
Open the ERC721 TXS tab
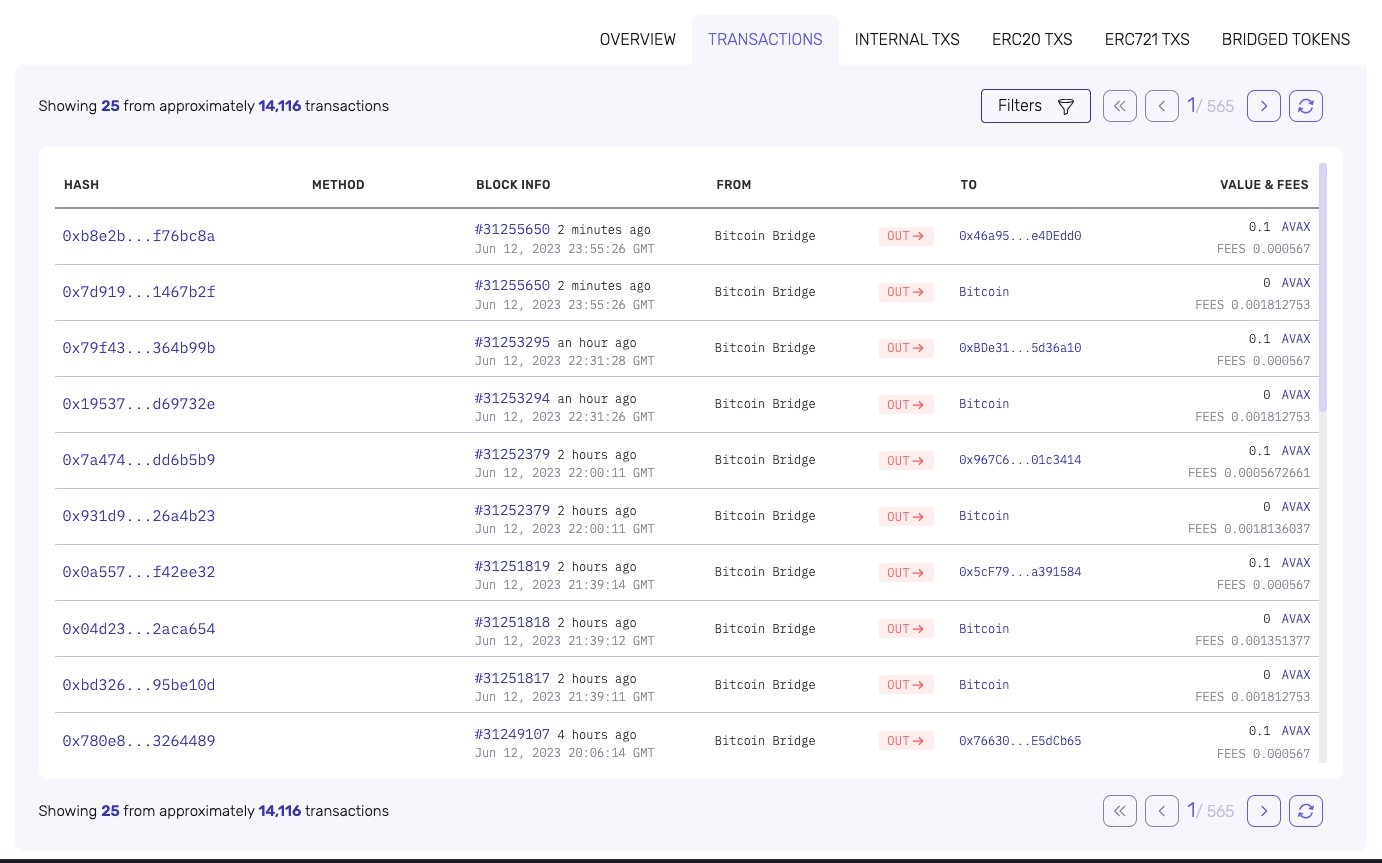(x=1147, y=40)
